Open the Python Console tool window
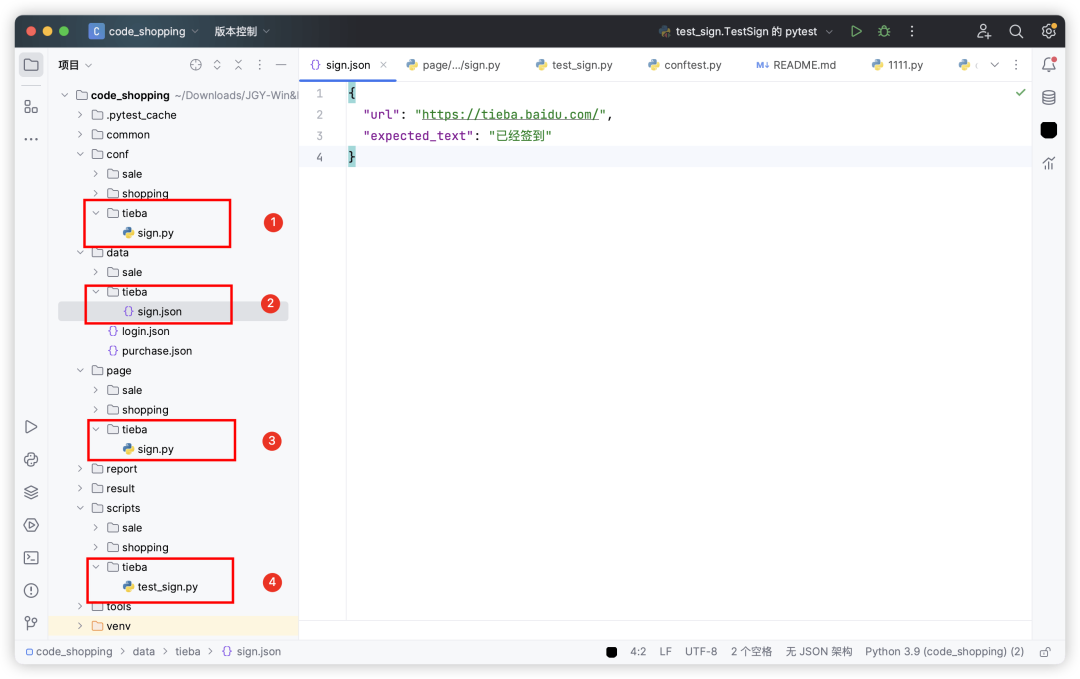The image size is (1080, 679). pos(31,459)
